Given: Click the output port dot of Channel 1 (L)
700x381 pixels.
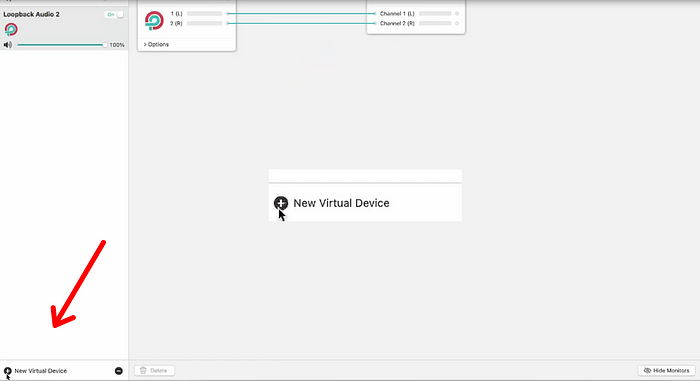Looking at the screenshot, I should tap(457, 14).
